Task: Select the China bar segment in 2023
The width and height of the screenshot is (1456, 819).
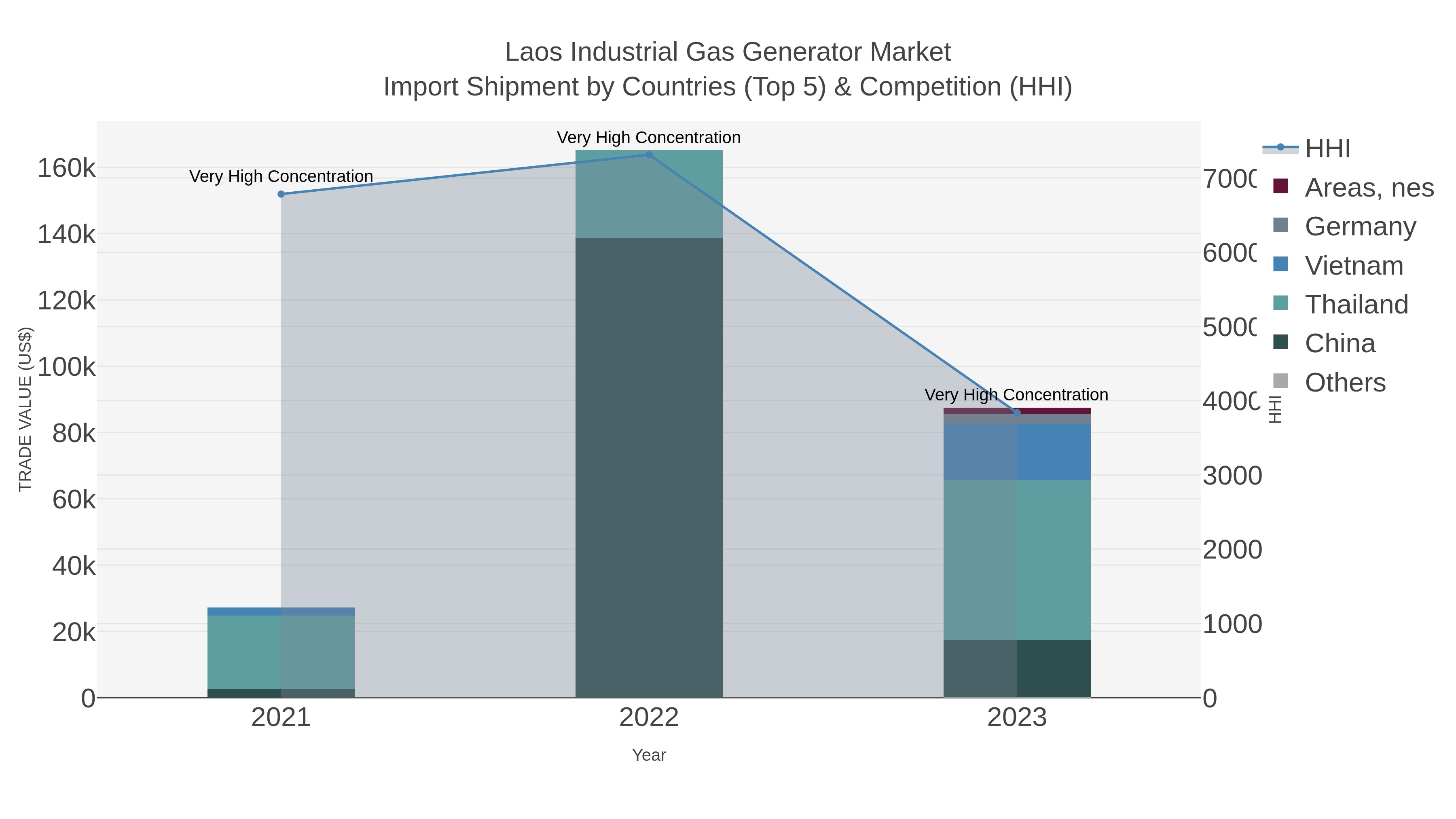Action: pos(1017,669)
